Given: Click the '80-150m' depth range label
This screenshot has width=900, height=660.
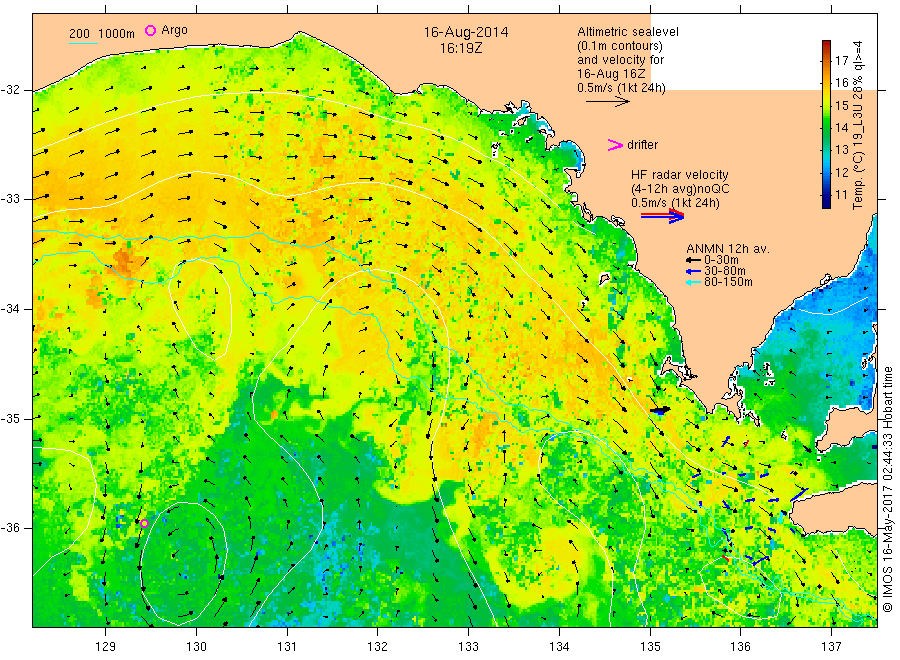Looking at the screenshot, I should (x=728, y=282).
